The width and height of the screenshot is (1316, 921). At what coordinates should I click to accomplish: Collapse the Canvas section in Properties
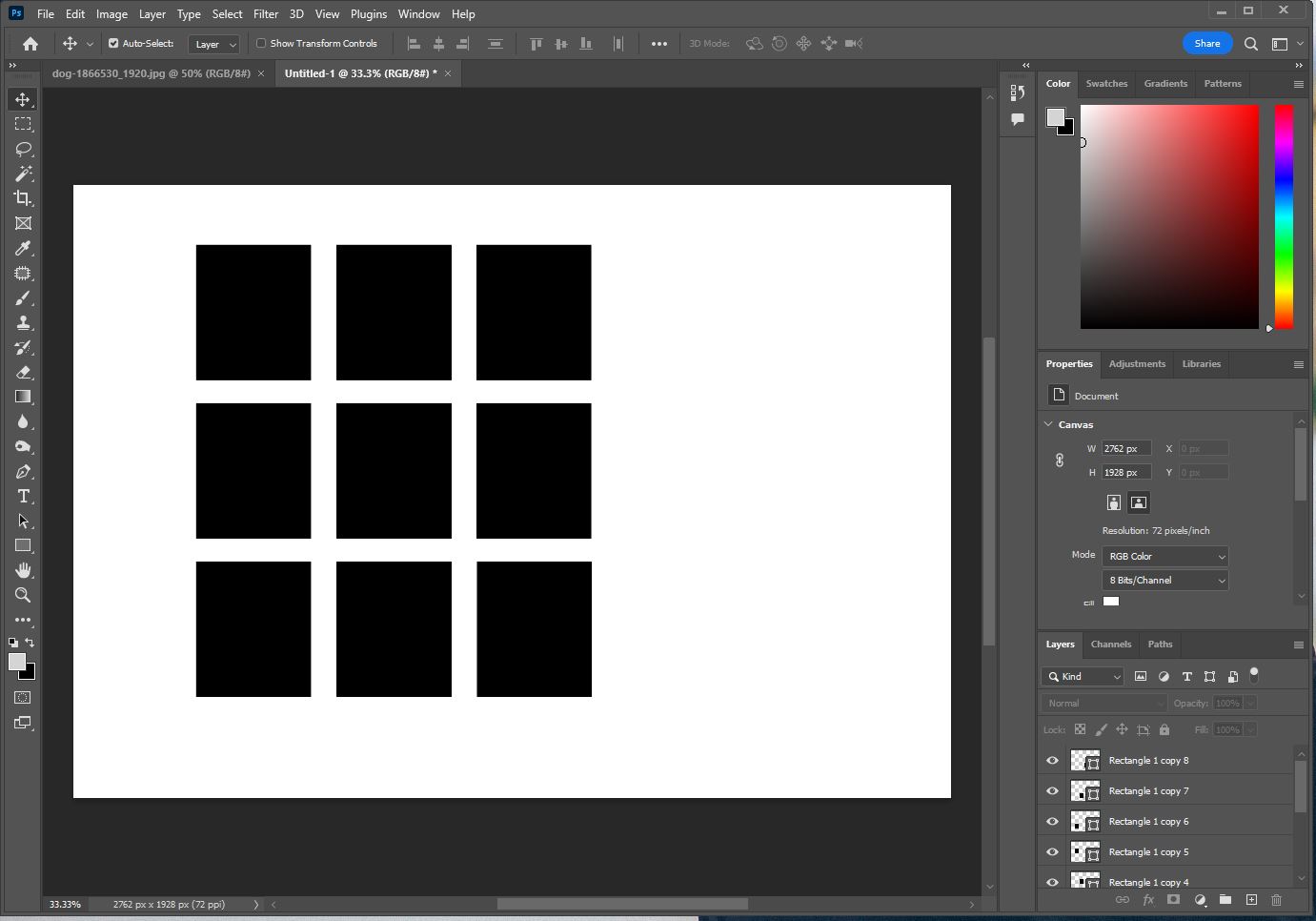coord(1049,423)
